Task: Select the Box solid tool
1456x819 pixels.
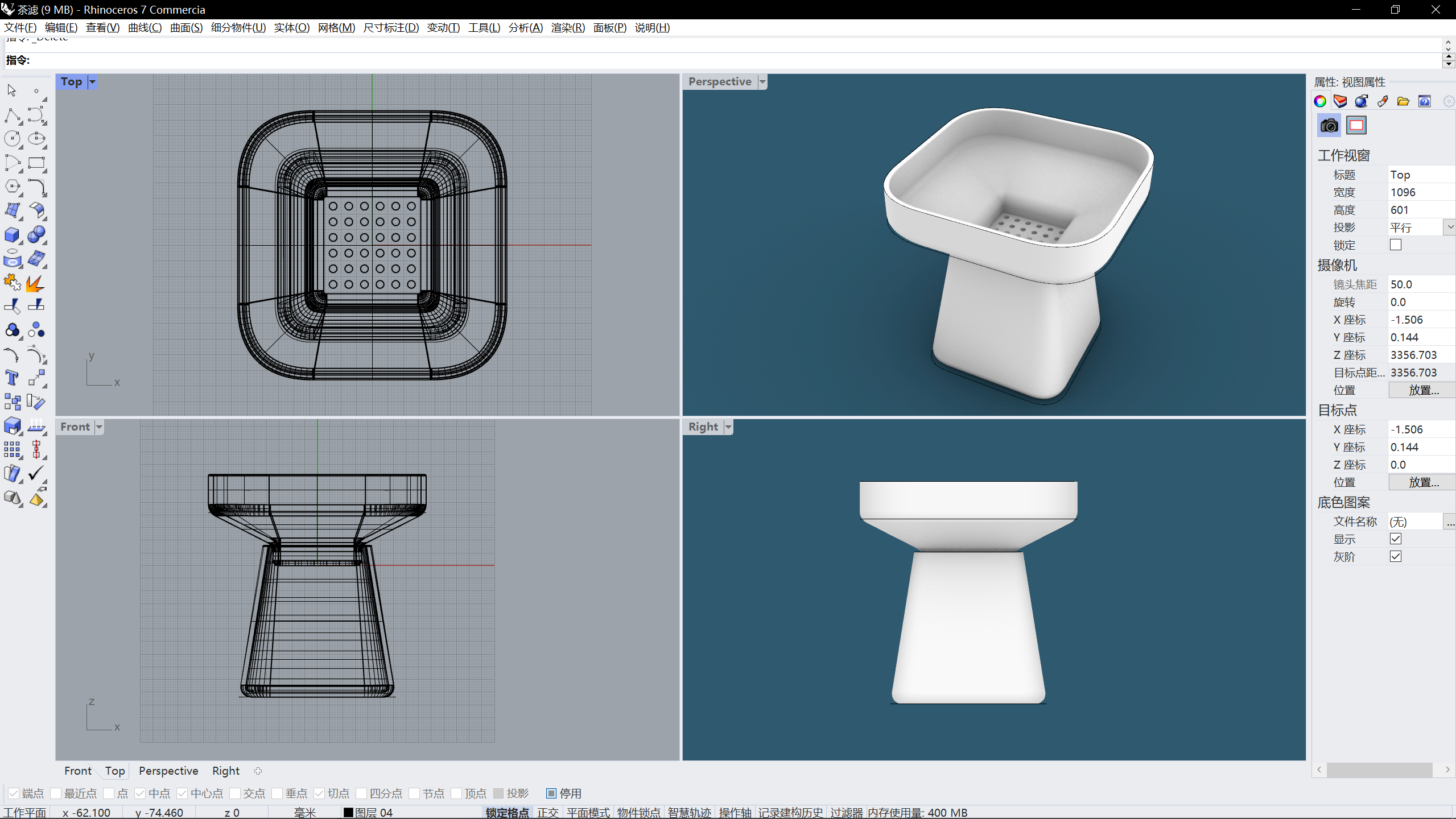Action: [12, 235]
